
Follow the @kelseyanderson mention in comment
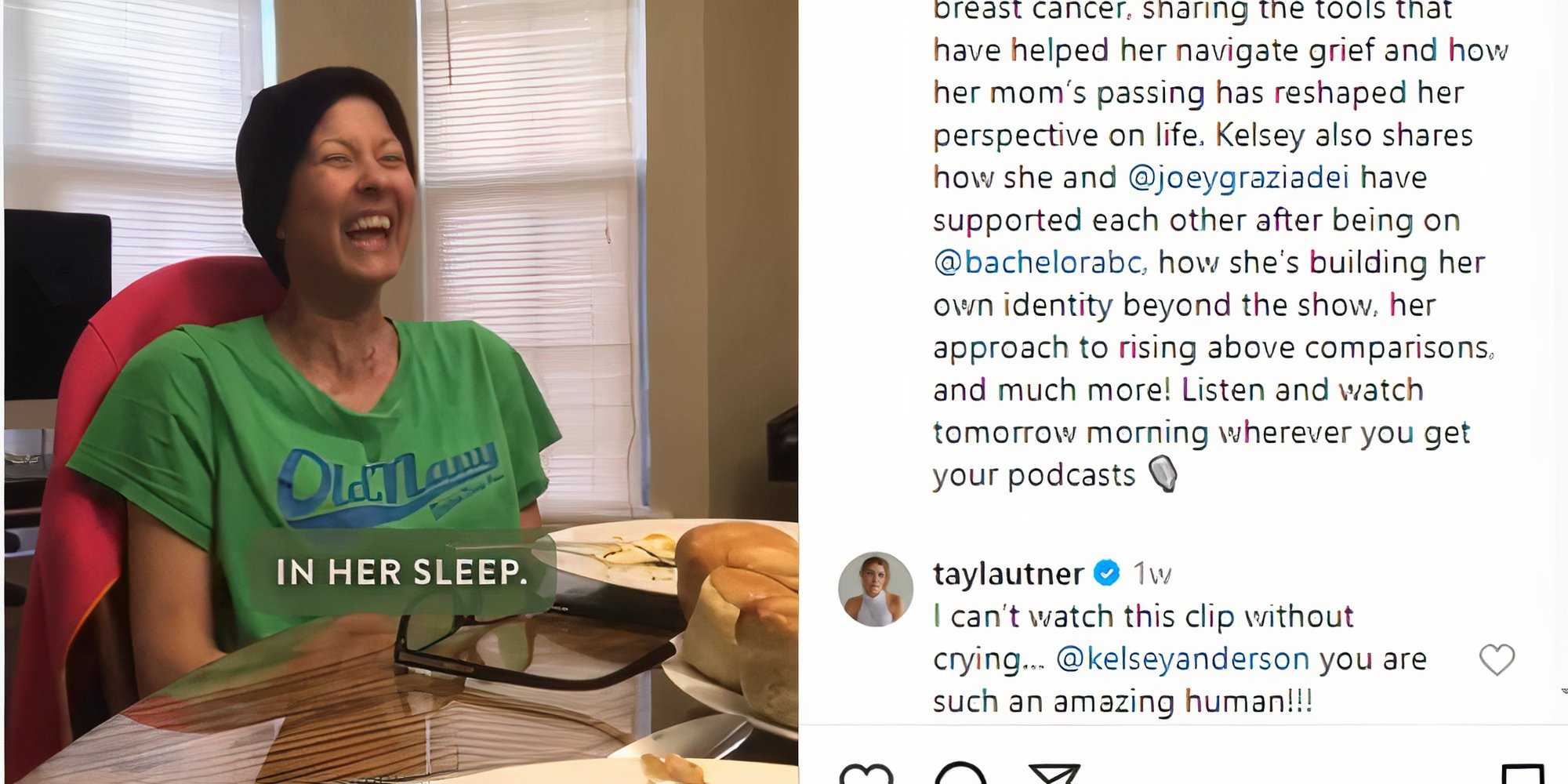[1182, 659]
